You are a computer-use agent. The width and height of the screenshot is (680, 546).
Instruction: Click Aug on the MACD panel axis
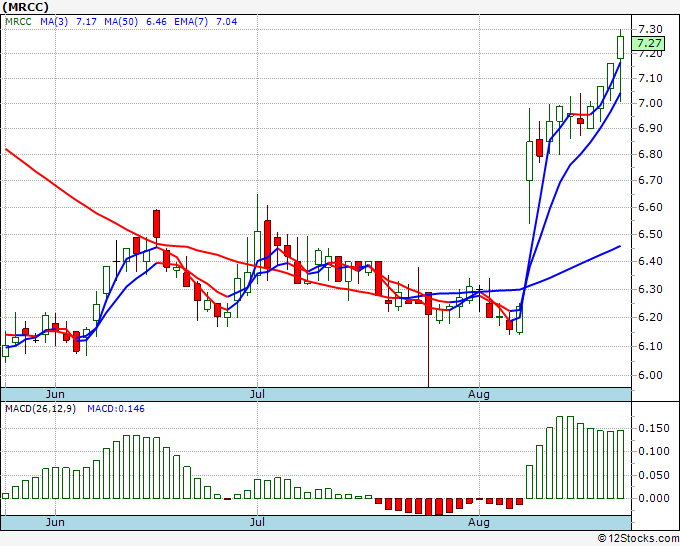click(x=479, y=522)
